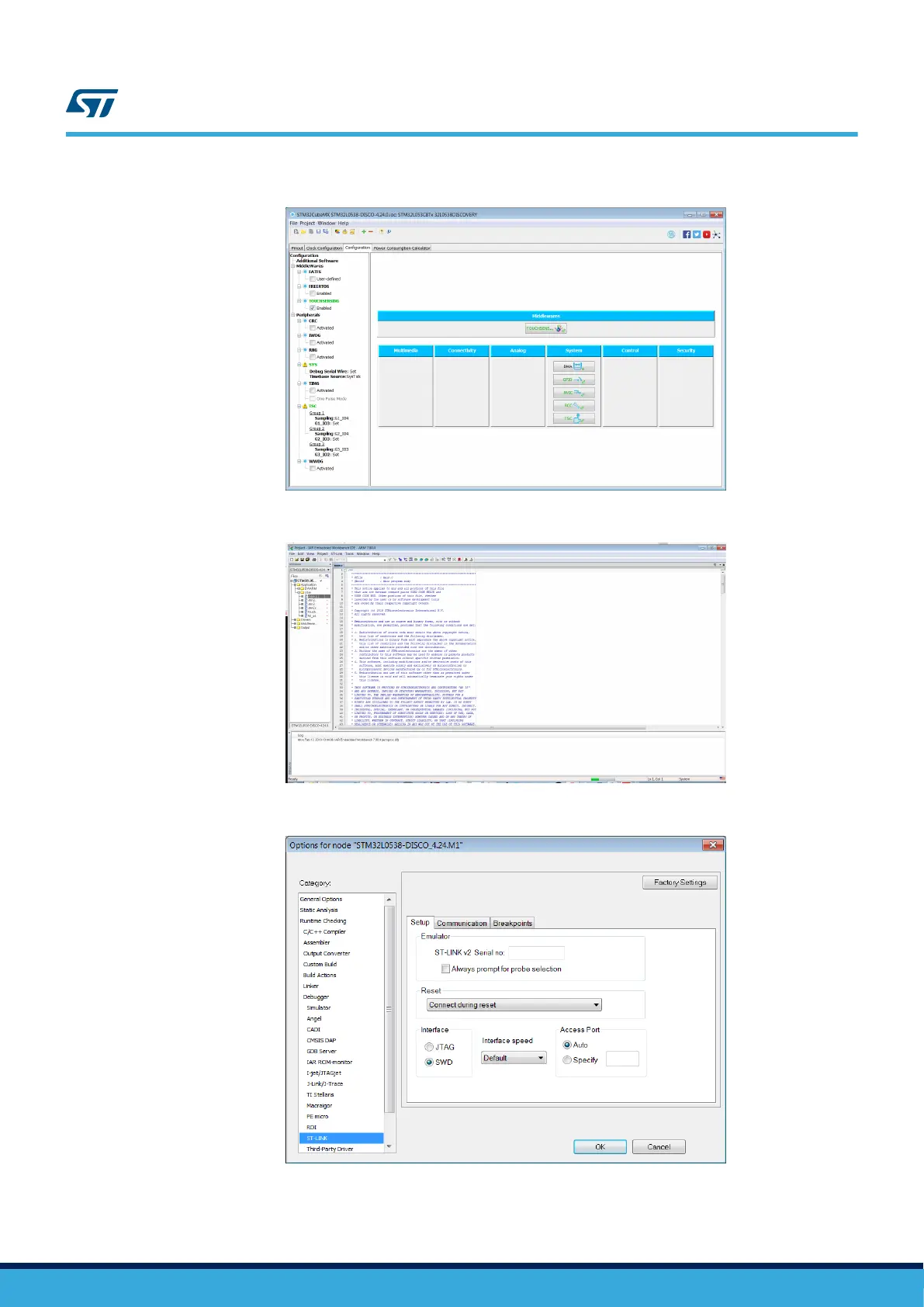Click the Category list scrollbar

point(389,1023)
